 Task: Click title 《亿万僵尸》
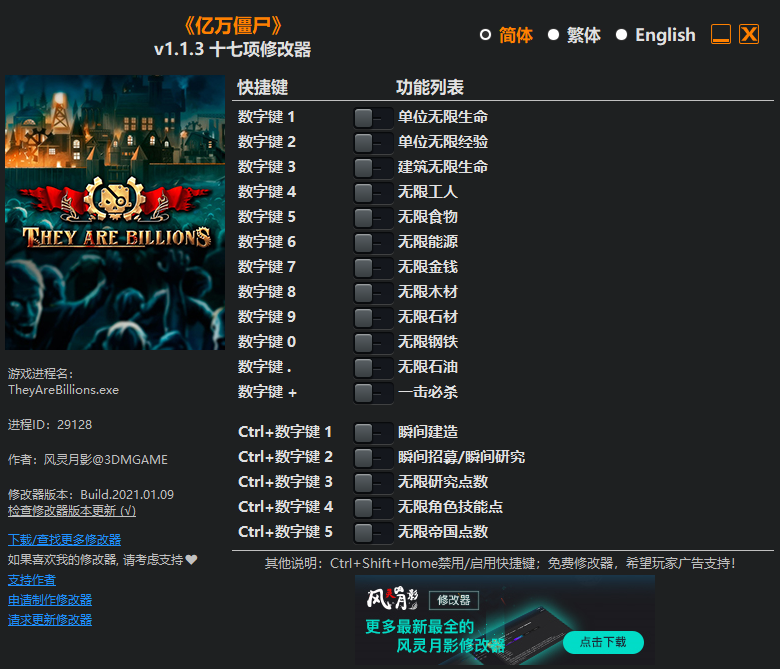pos(232,25)
